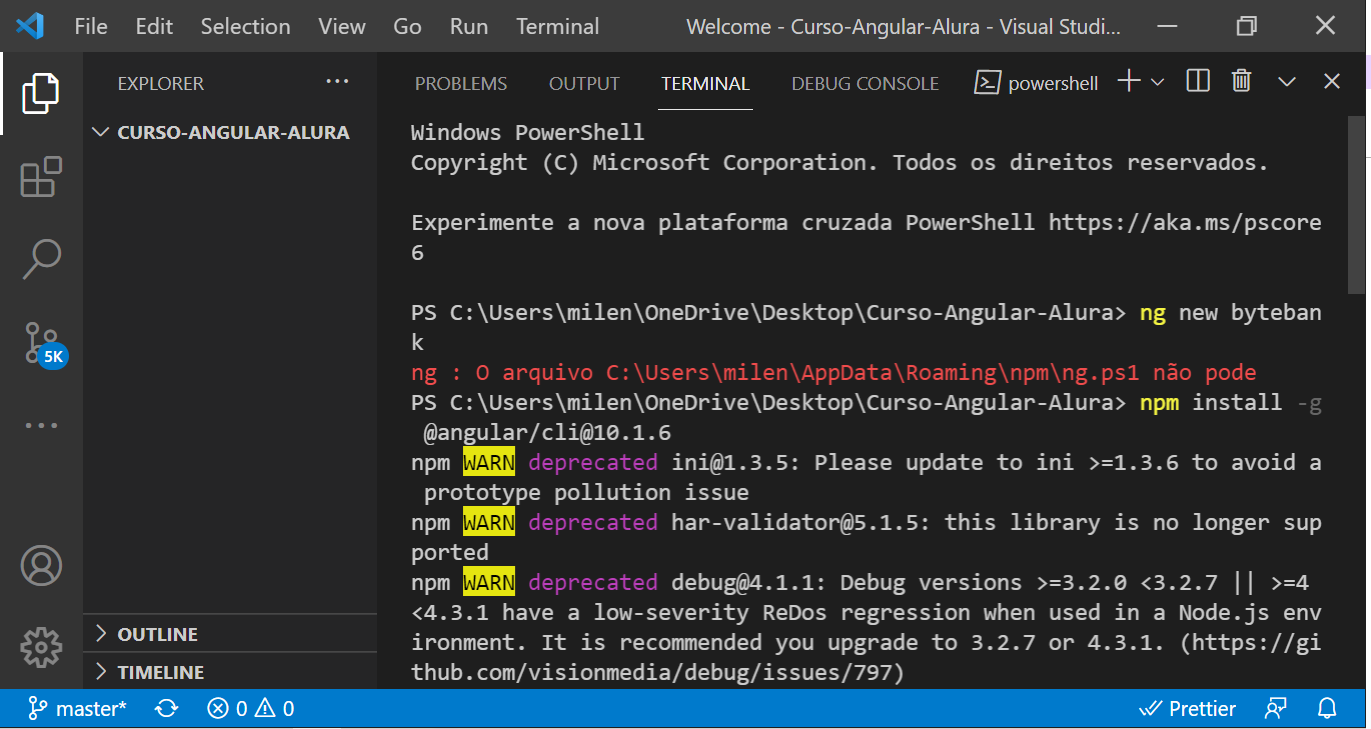
Task: Restore down the window
Action: click(x=1246, y=26)
